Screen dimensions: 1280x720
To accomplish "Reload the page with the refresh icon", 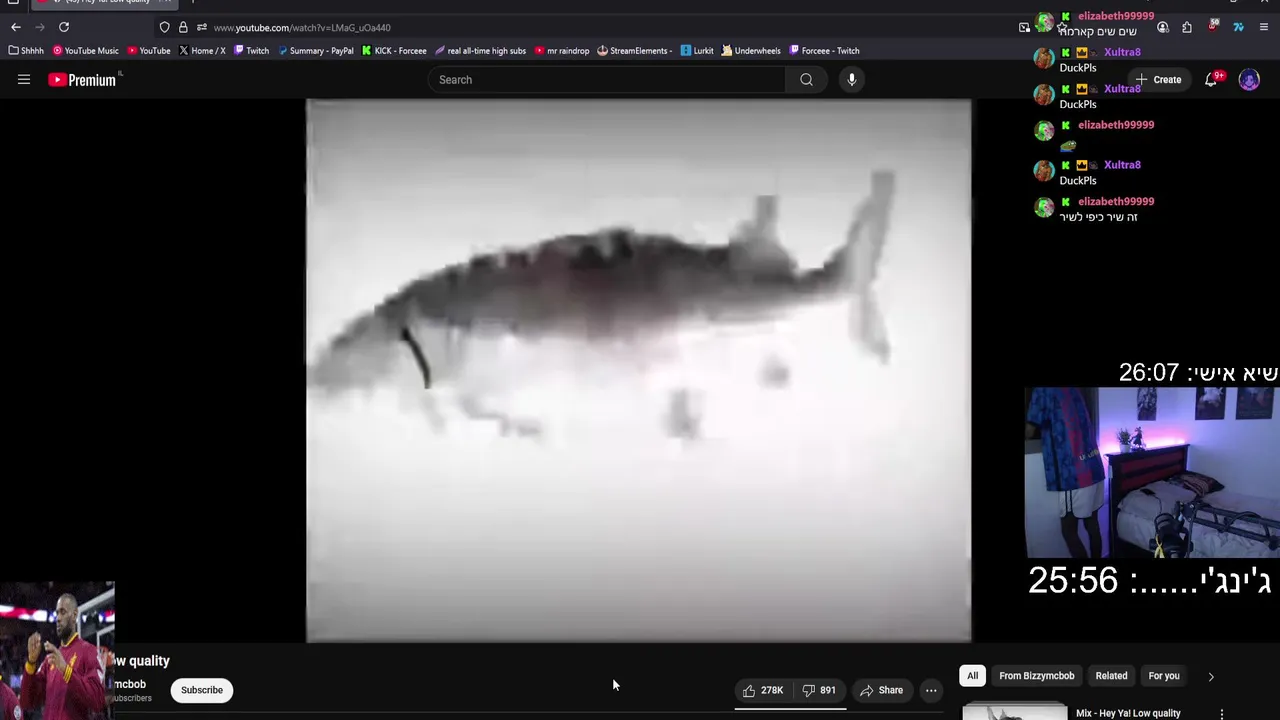I will (x=64, y=27).
